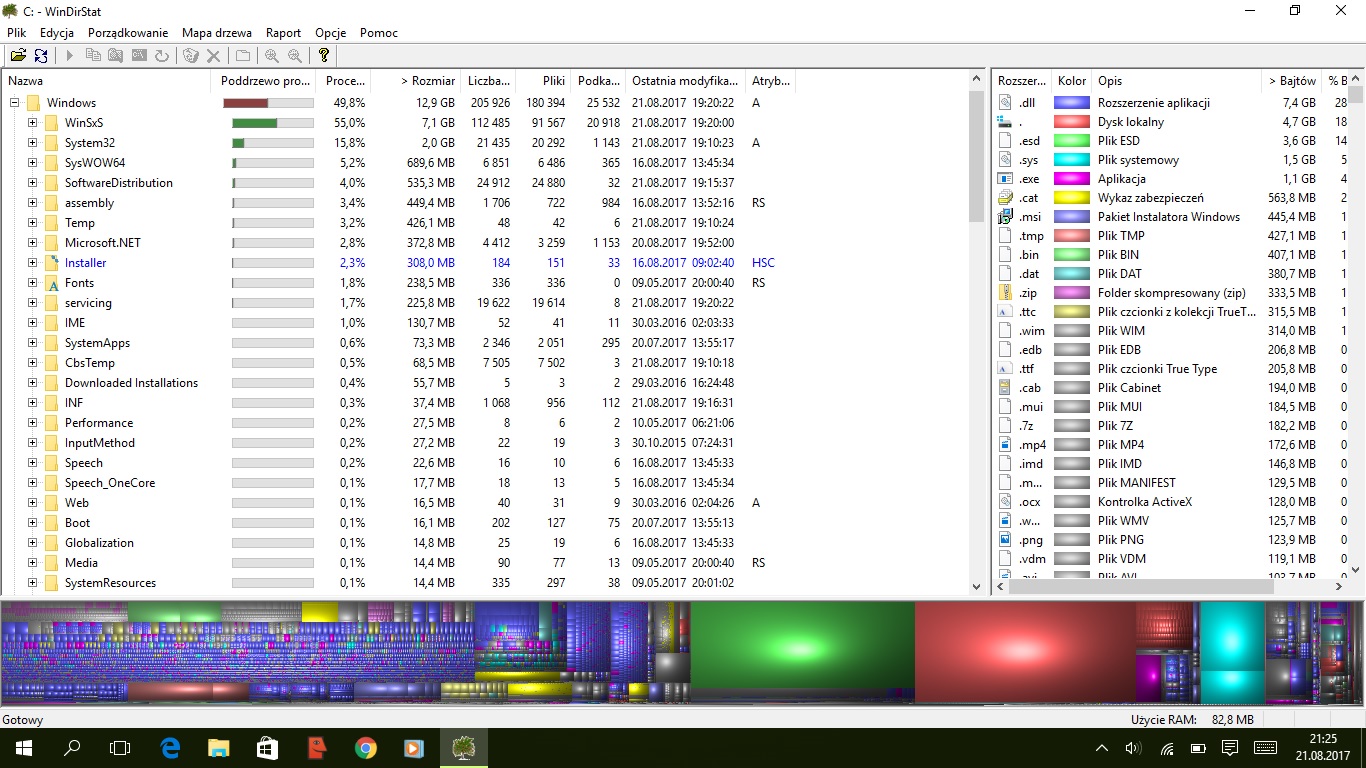The width and height of the screenshot is (1366, 768).
Task: Open the Plik menu
Action: pos(16,33)
